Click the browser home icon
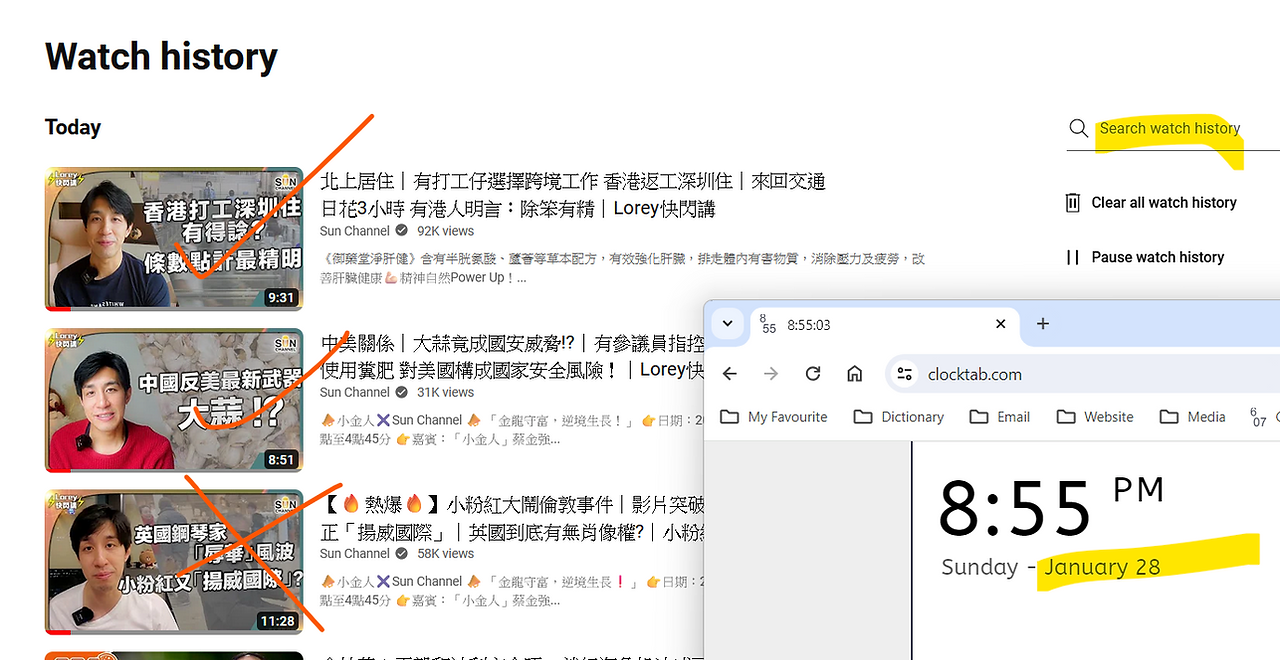1280x660 pixels. [x=854, y=374]
